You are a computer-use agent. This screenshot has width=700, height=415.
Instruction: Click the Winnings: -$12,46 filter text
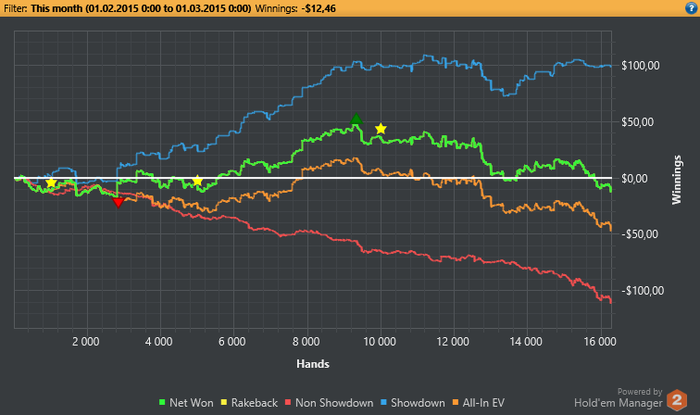point(295,8)
